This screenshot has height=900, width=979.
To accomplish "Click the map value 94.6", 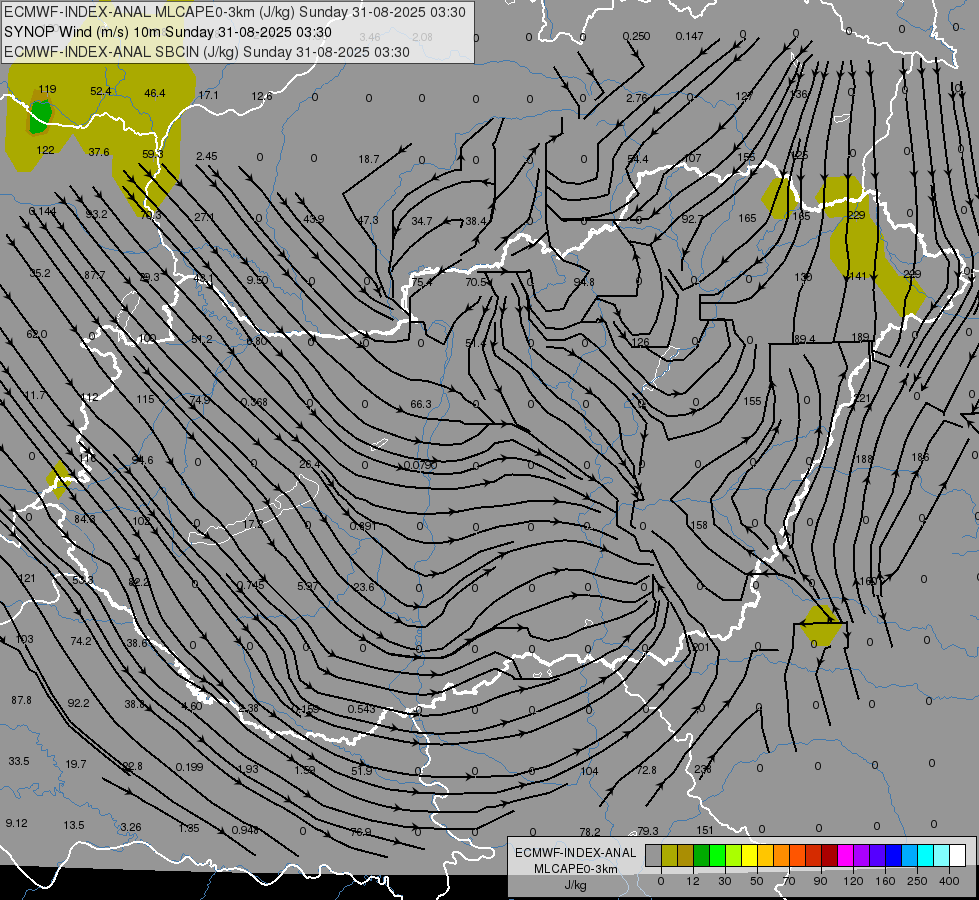I will point(142,460).
